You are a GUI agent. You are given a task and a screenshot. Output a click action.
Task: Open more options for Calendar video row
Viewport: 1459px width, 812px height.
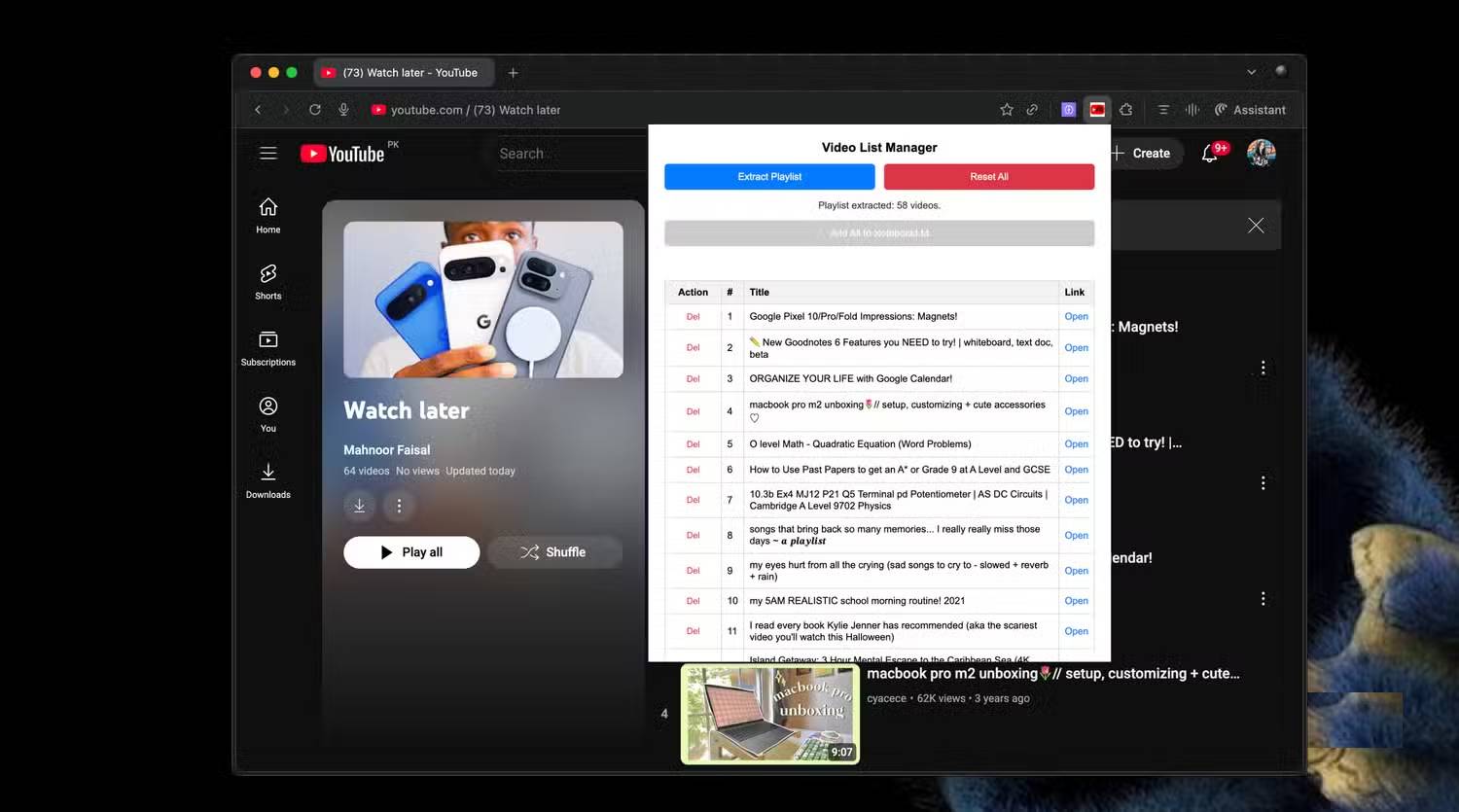point(1263,599)
